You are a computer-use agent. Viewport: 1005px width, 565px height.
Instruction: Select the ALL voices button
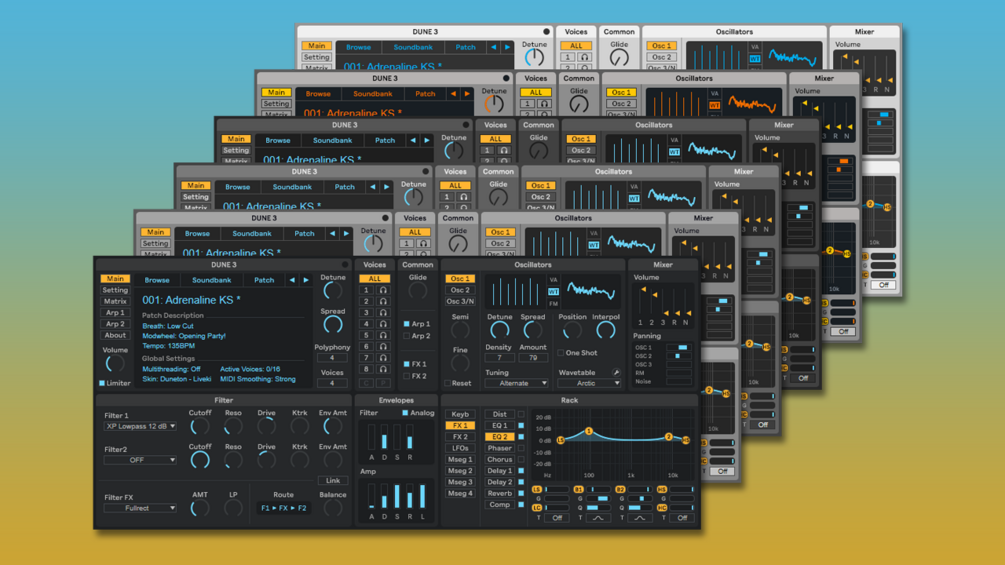coord(374,279)
